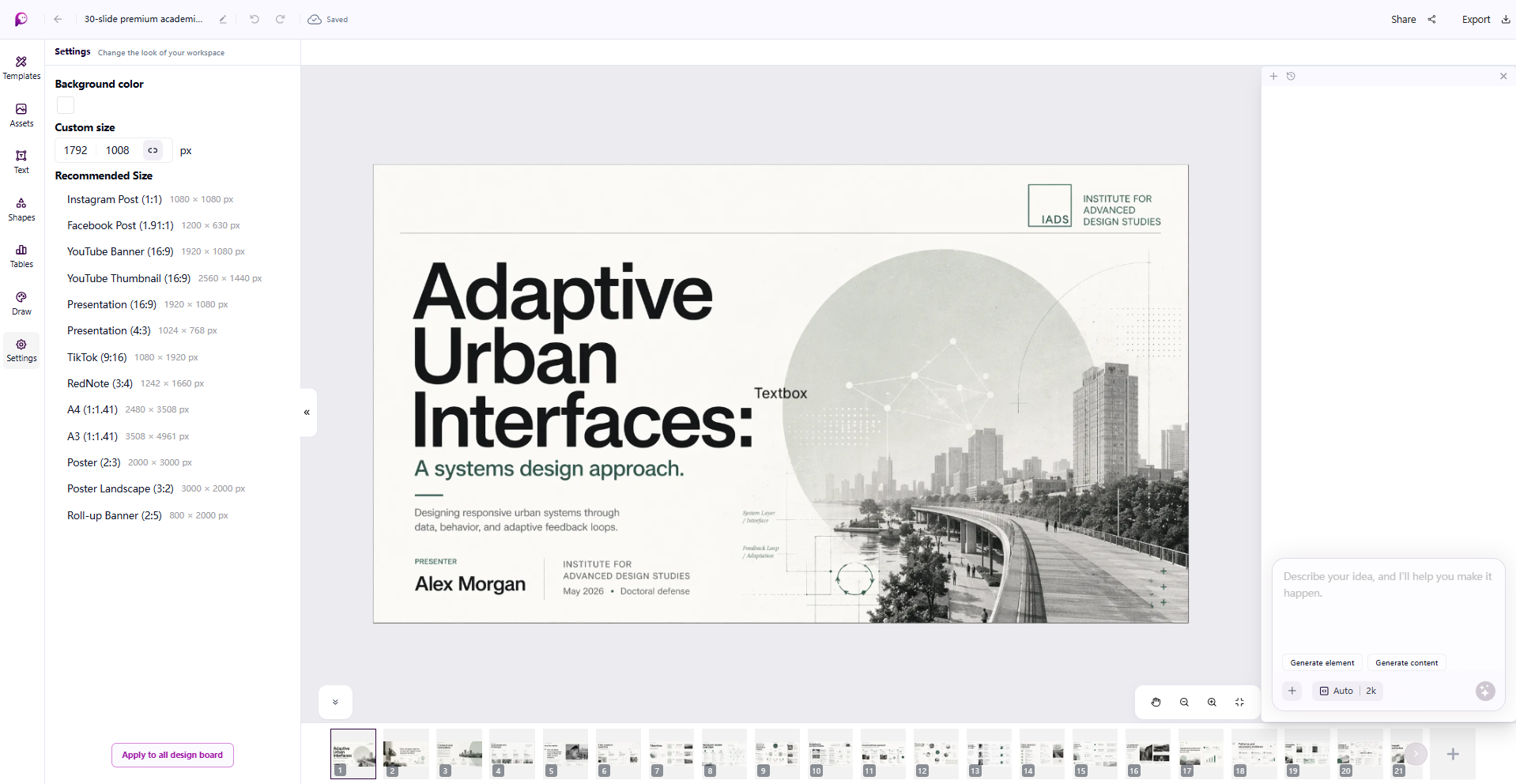Open the Settings tab in sidebar
Screen dimensions: 1516x784
(21, 350)
